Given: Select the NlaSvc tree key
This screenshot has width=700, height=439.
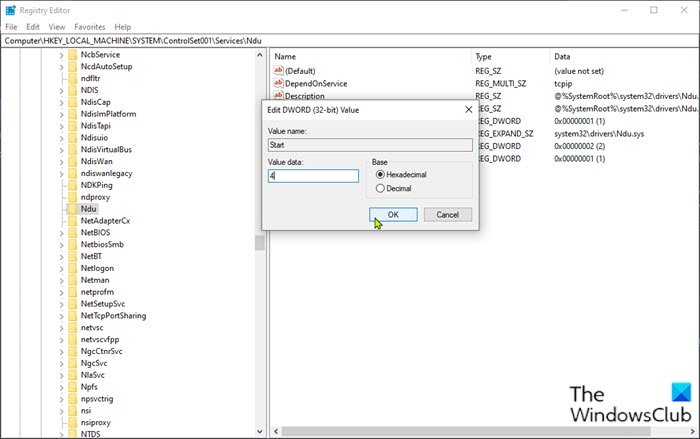Looking at the screenshot, I should tap(92, 375).
